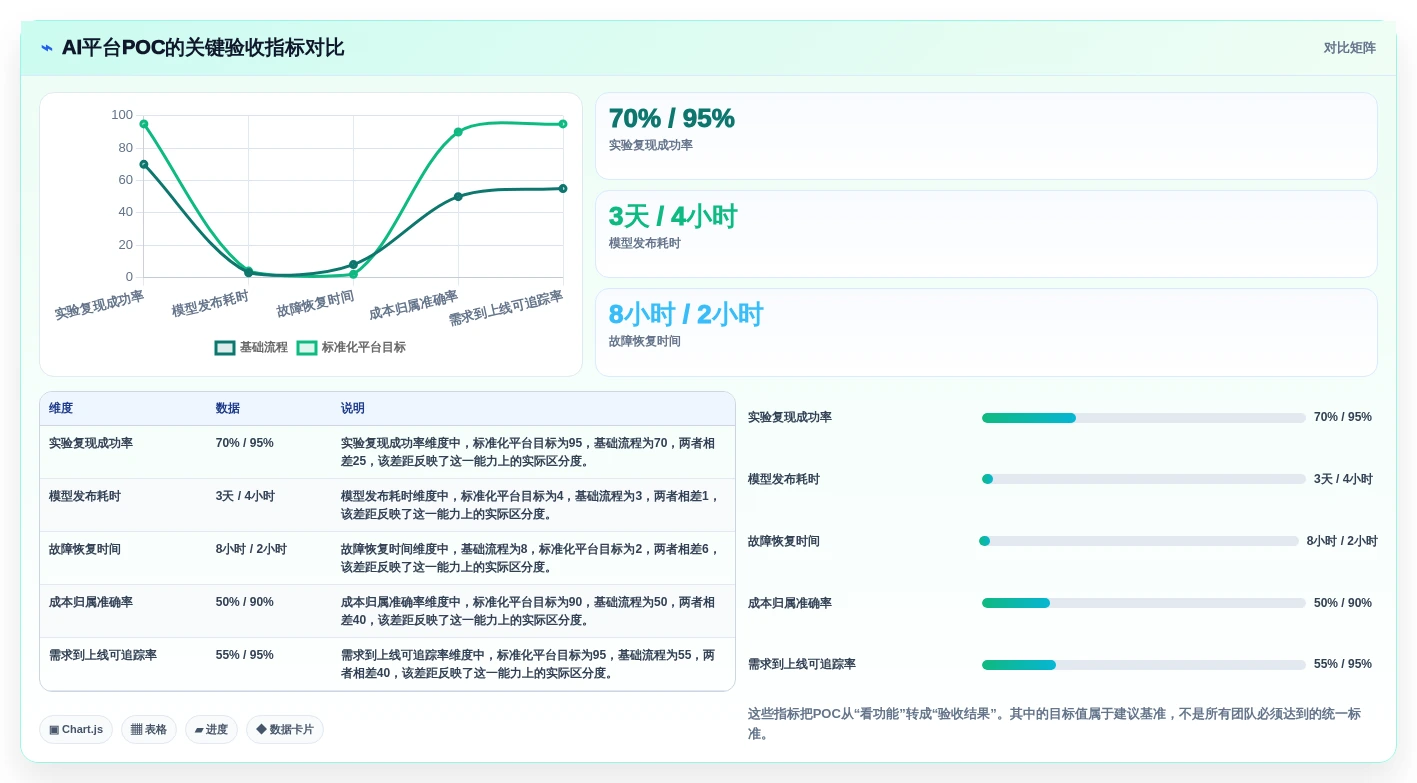This screenshot has width=1417, height=783.
Task: Click the 表格 tag
Action: point(149,729)
